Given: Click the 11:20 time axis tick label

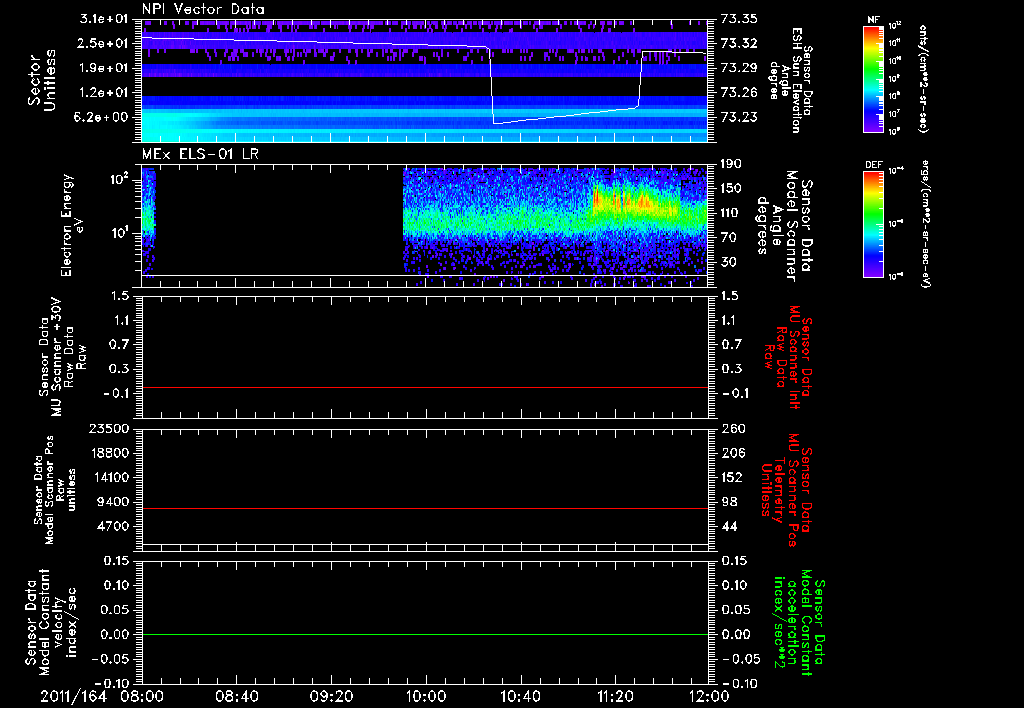Looking at the screenshot, I should 615,695.
